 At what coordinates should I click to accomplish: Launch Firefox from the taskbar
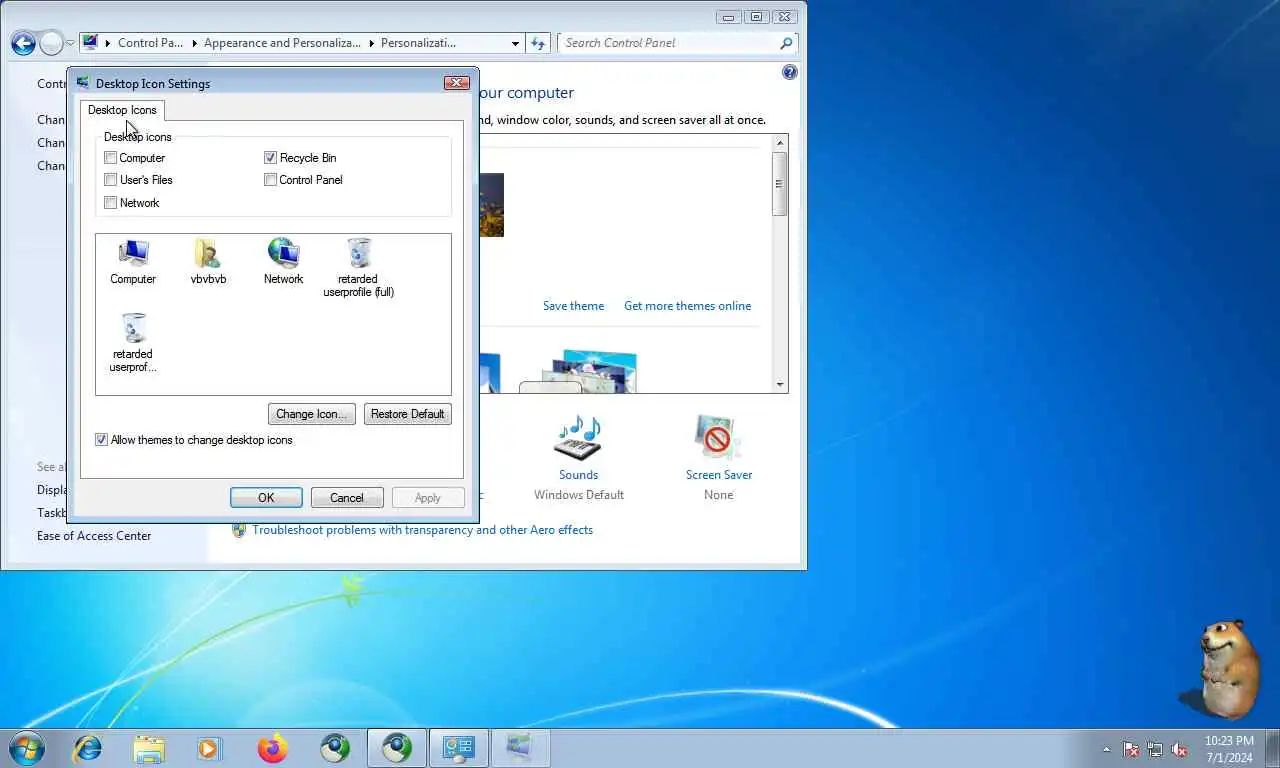click(x=272, y=748)
